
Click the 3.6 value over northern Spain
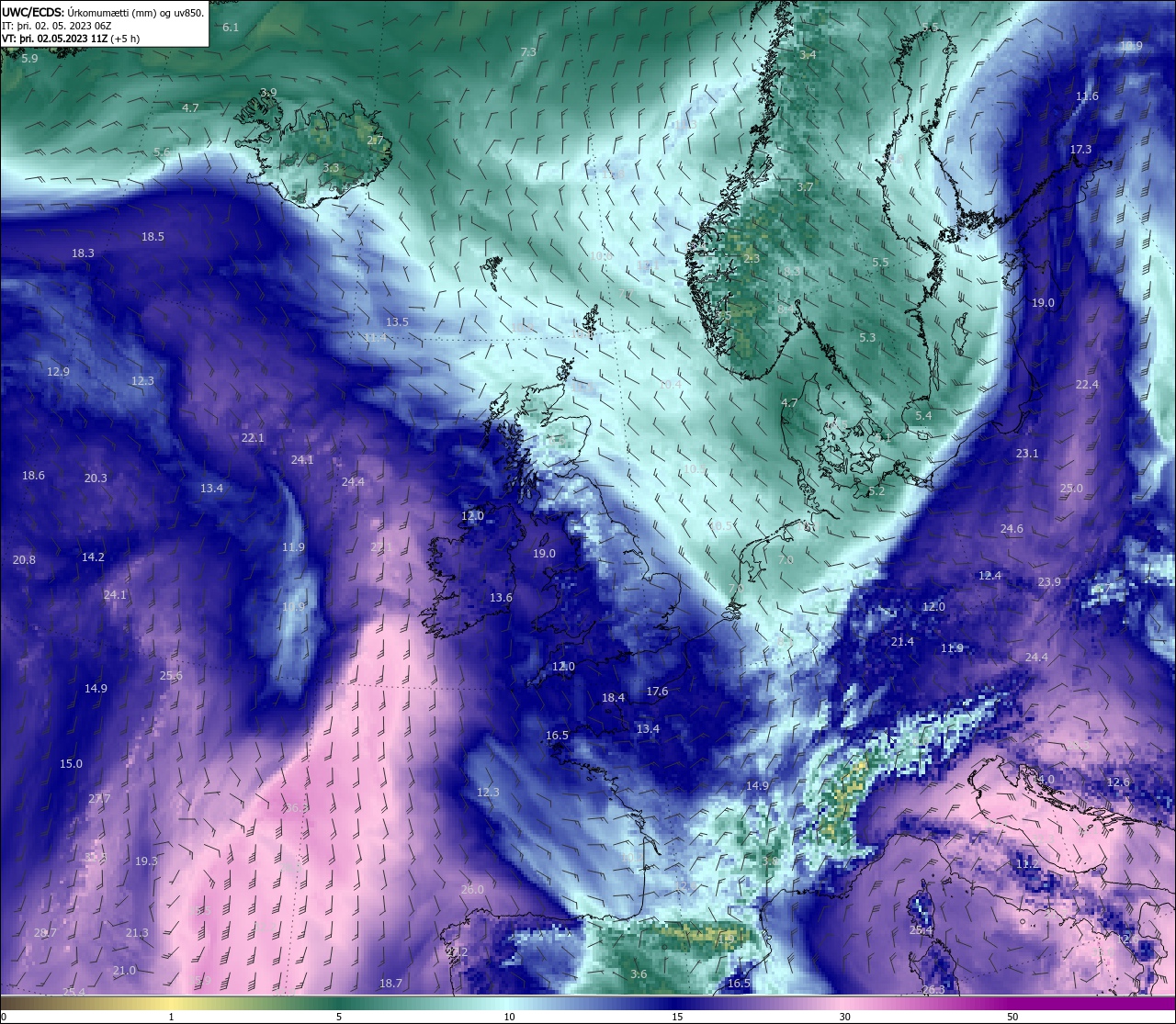pos(639,973)
